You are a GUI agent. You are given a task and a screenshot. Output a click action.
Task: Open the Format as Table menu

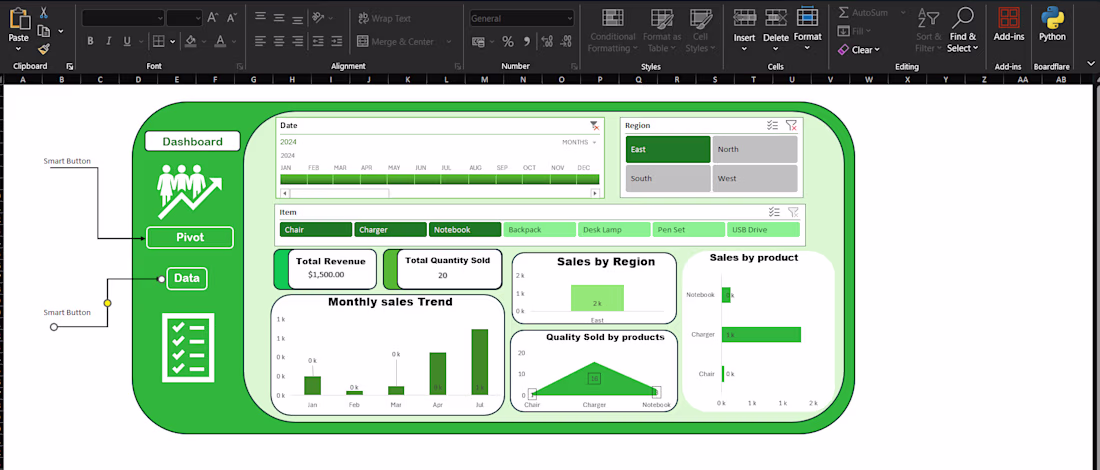click(x=662, y=30)
